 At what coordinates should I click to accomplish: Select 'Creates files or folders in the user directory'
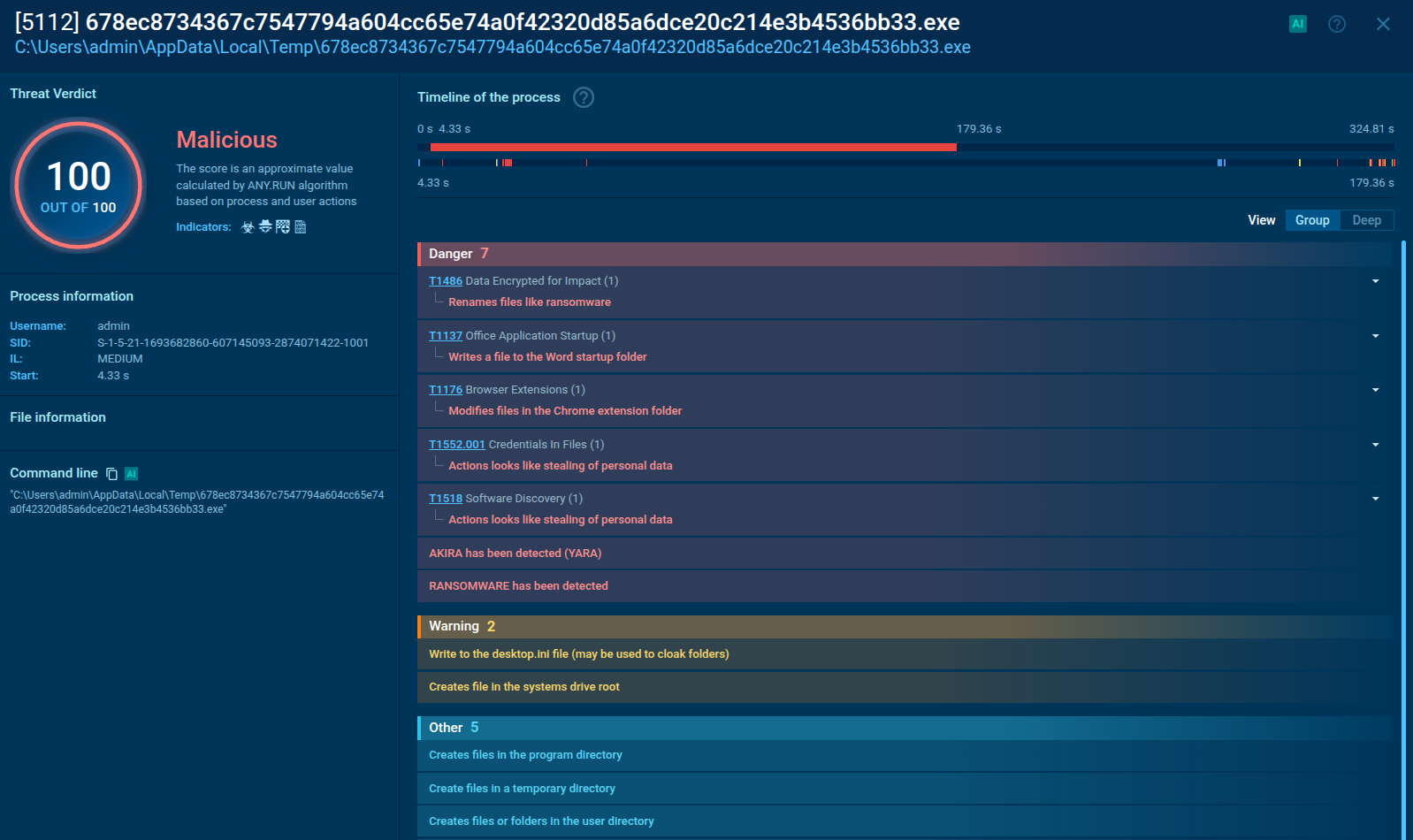pos(905,821)
